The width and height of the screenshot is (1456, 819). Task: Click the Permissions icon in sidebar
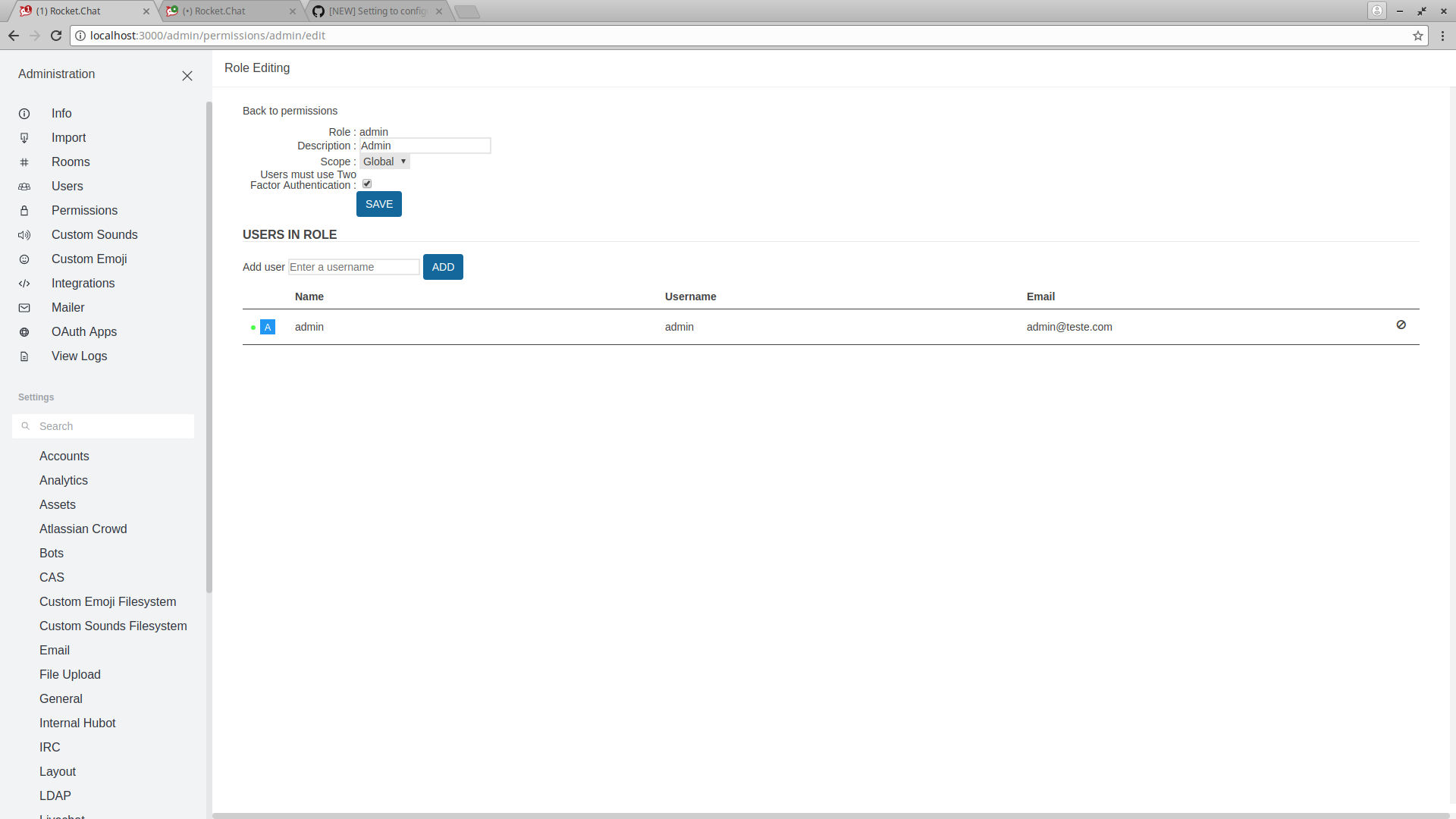click(x=24, y=210)
